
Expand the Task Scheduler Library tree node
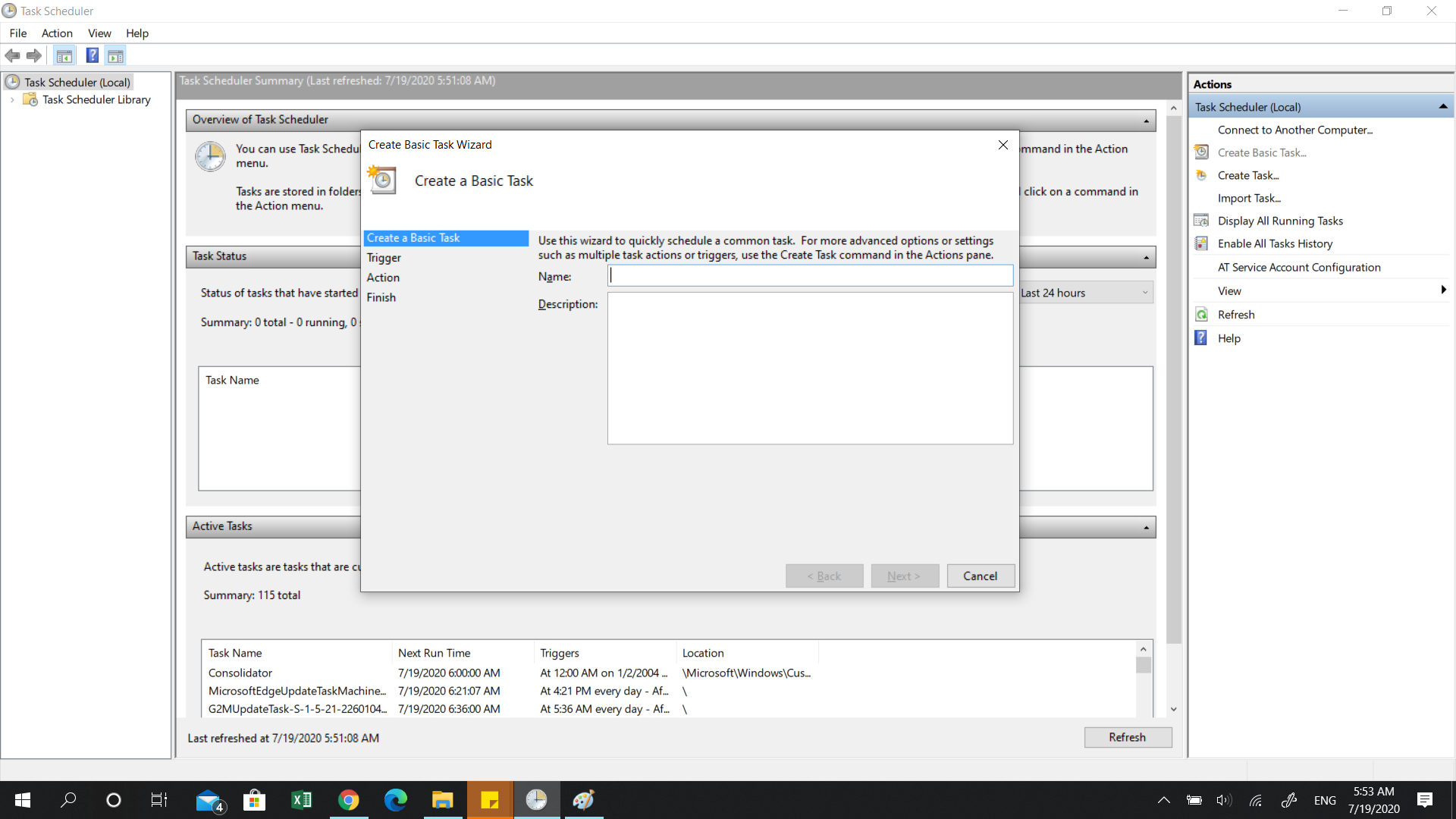(12, 100)
